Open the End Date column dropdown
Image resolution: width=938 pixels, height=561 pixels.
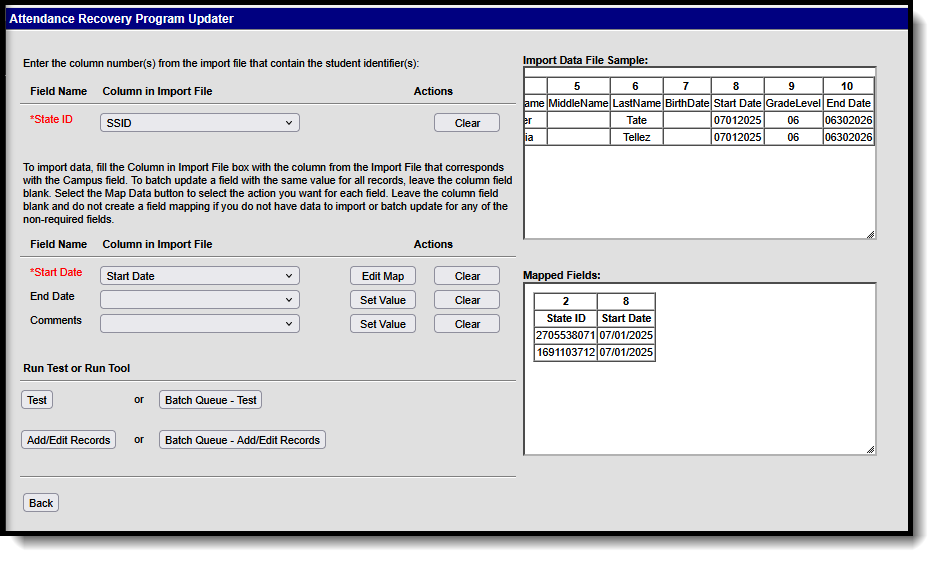tap(200, 300)
